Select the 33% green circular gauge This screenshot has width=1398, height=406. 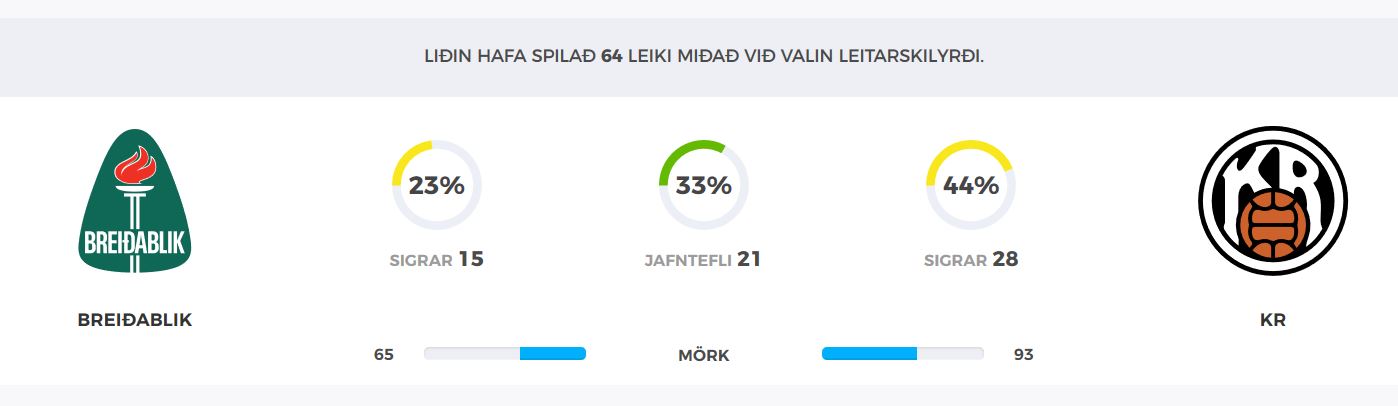[x=704, y=185]
